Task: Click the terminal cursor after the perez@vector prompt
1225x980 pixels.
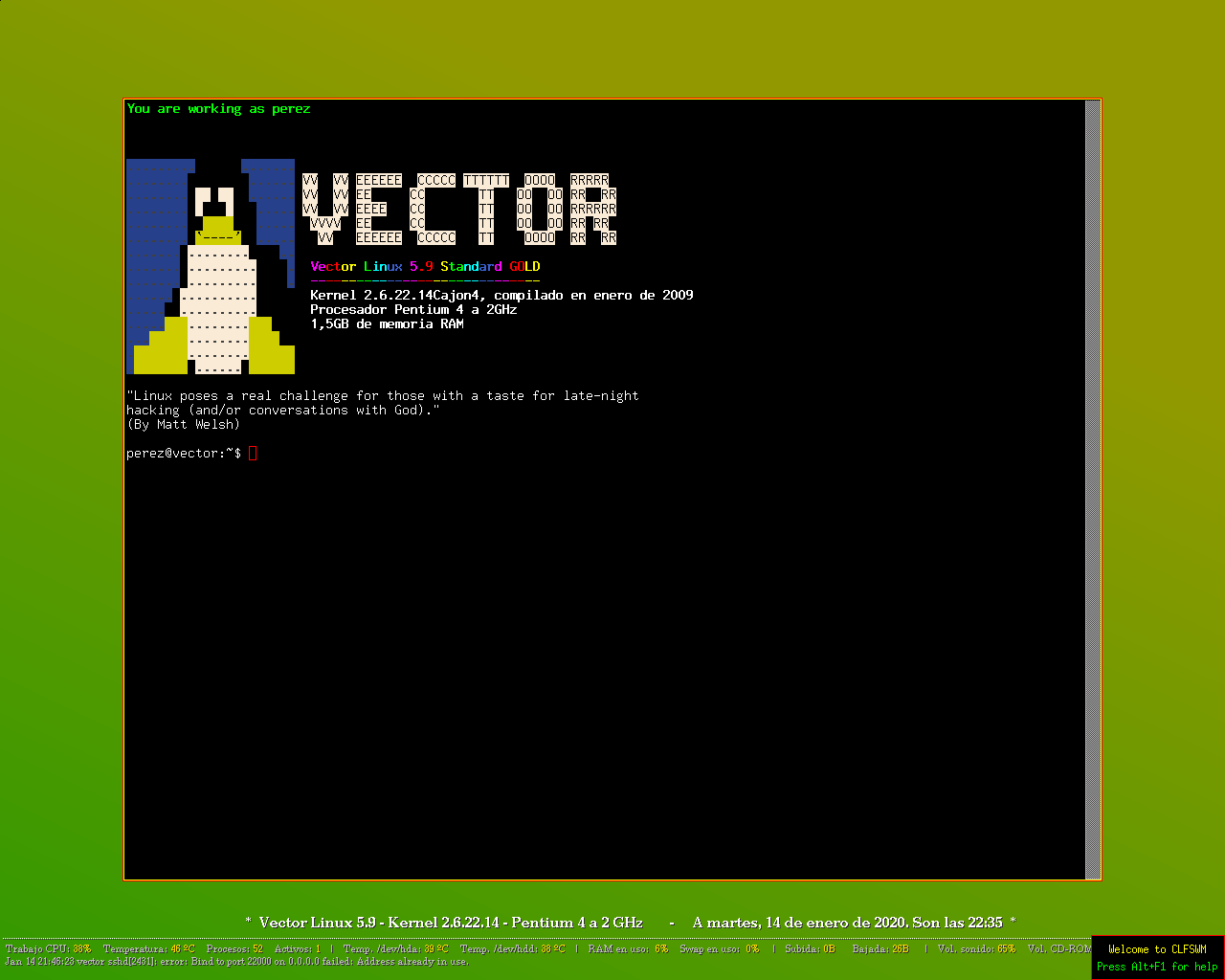Action: pyautogui.click(x=253, y=454)
